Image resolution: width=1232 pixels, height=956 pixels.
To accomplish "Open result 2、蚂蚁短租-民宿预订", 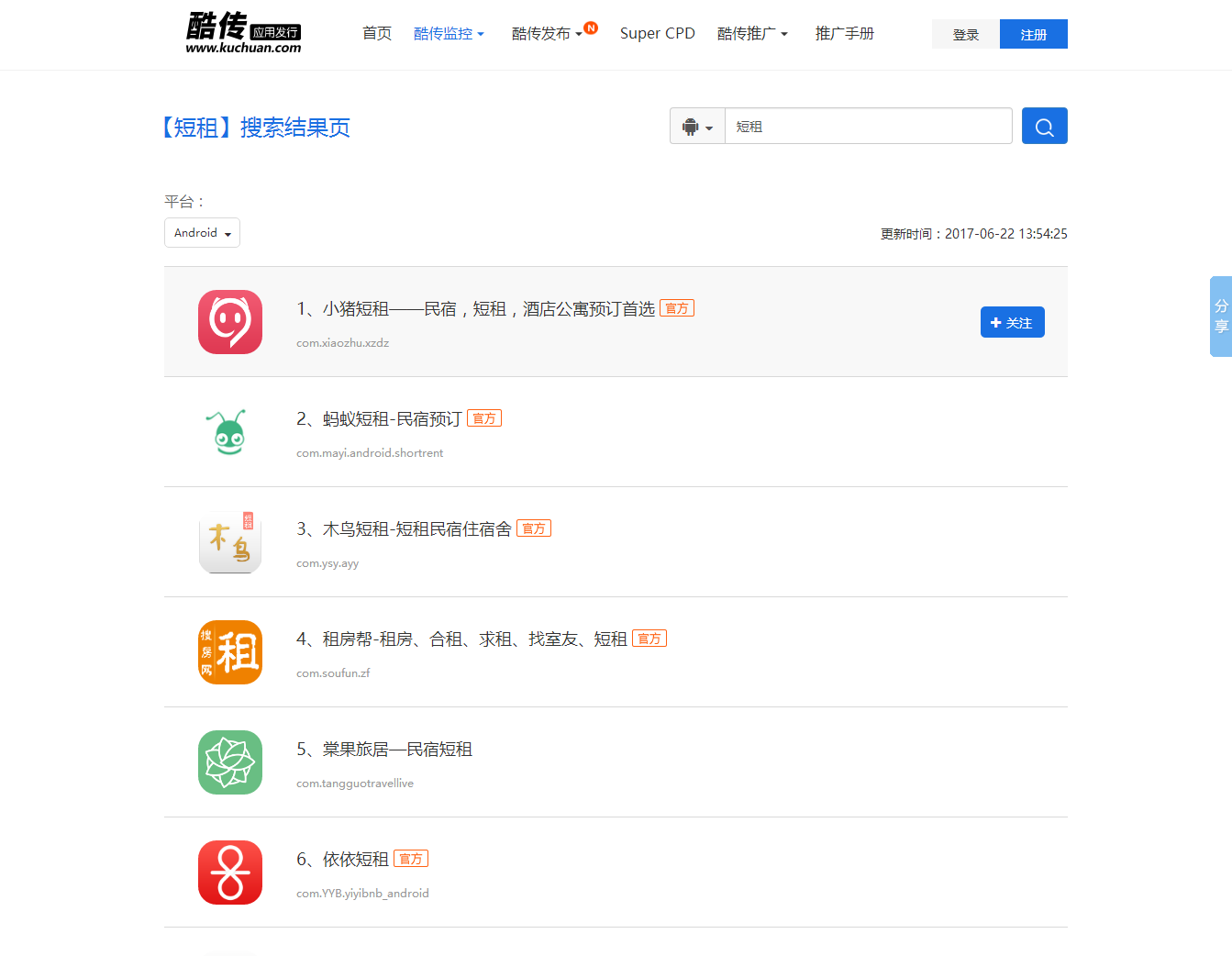I will pos(379,419).
